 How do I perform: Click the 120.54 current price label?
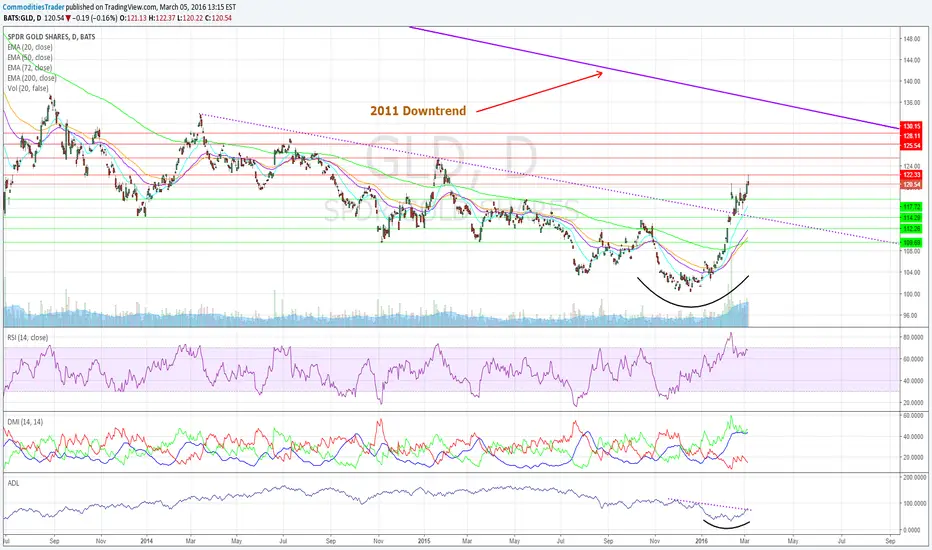point(912,185)
